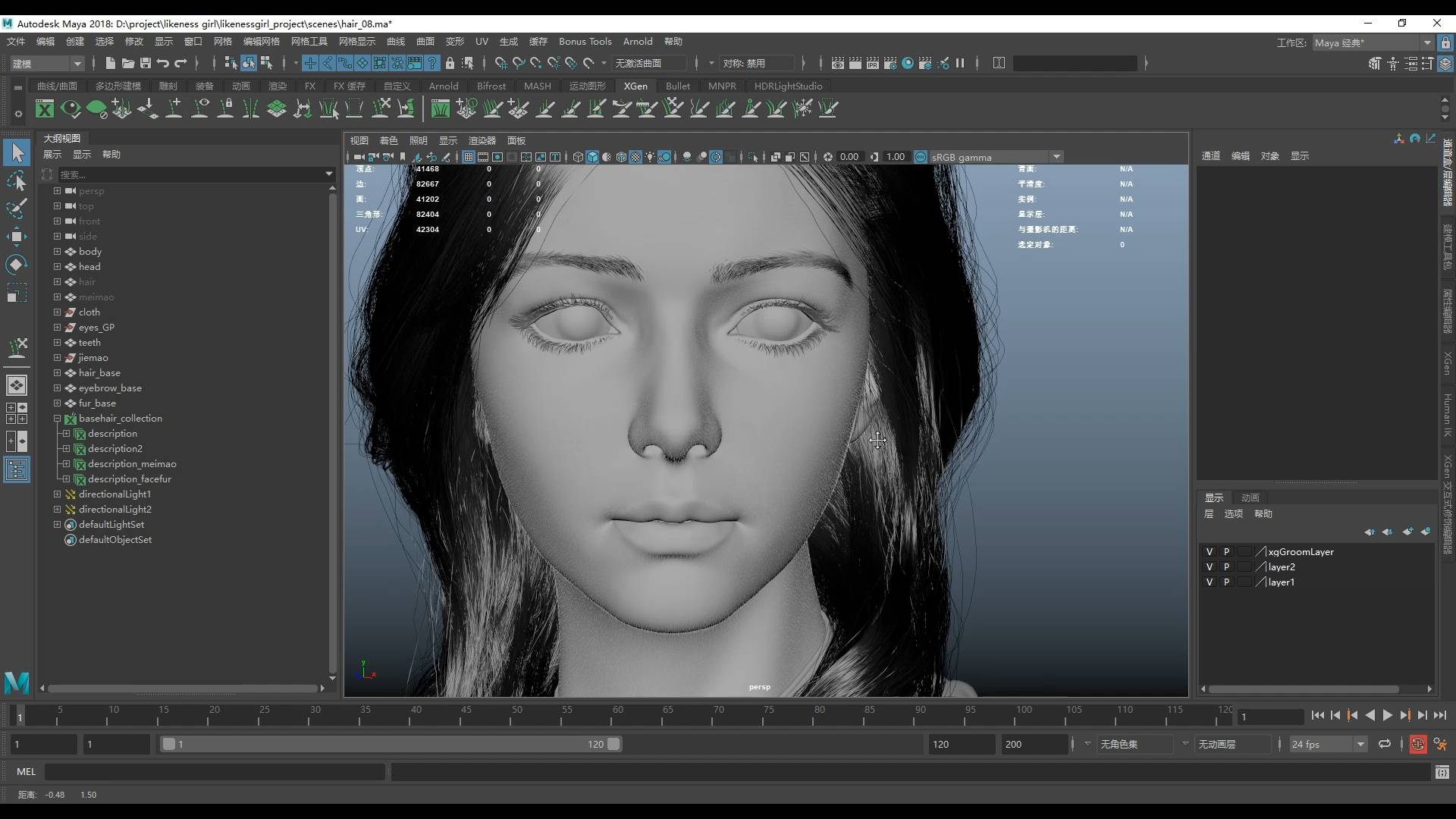Screen dimensions: 1456x819
Task: Open the UV menu
Action: tap(482, 41)
